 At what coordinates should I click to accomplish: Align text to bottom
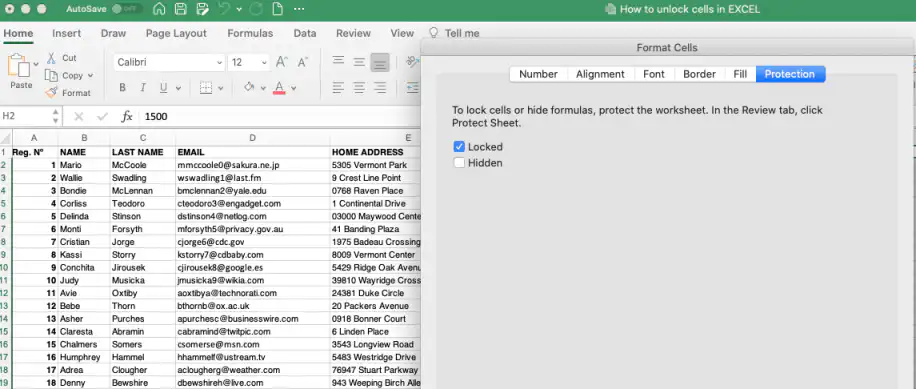(380, 62)
